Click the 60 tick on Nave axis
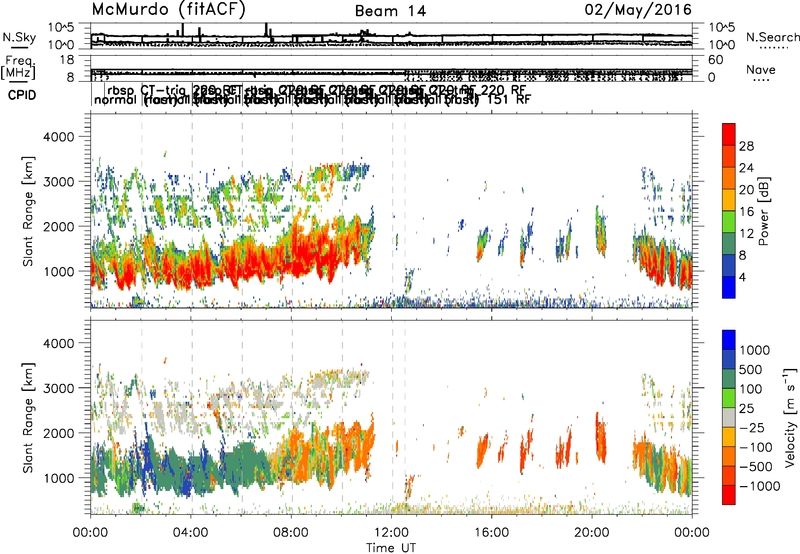Screen dimensions: 800x554 716,60
